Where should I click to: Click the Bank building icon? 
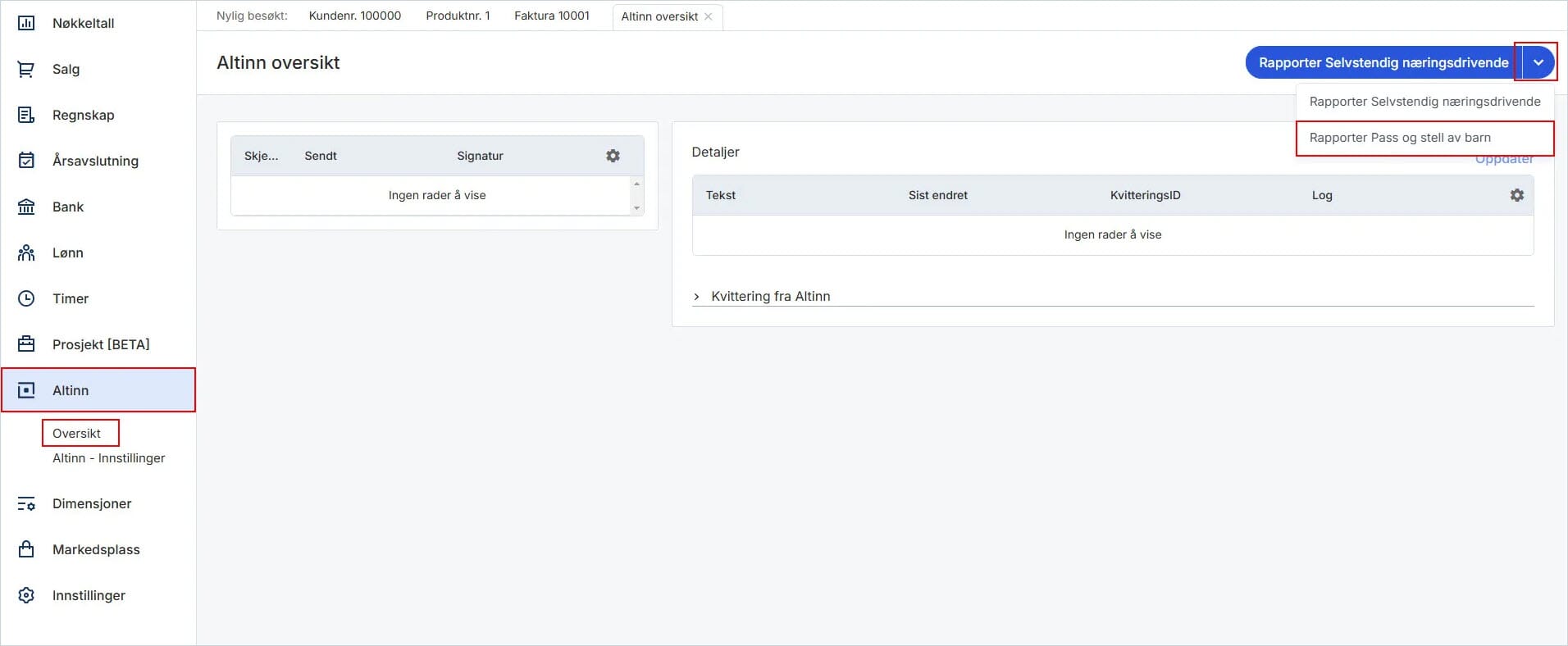[x=26, y=207]
